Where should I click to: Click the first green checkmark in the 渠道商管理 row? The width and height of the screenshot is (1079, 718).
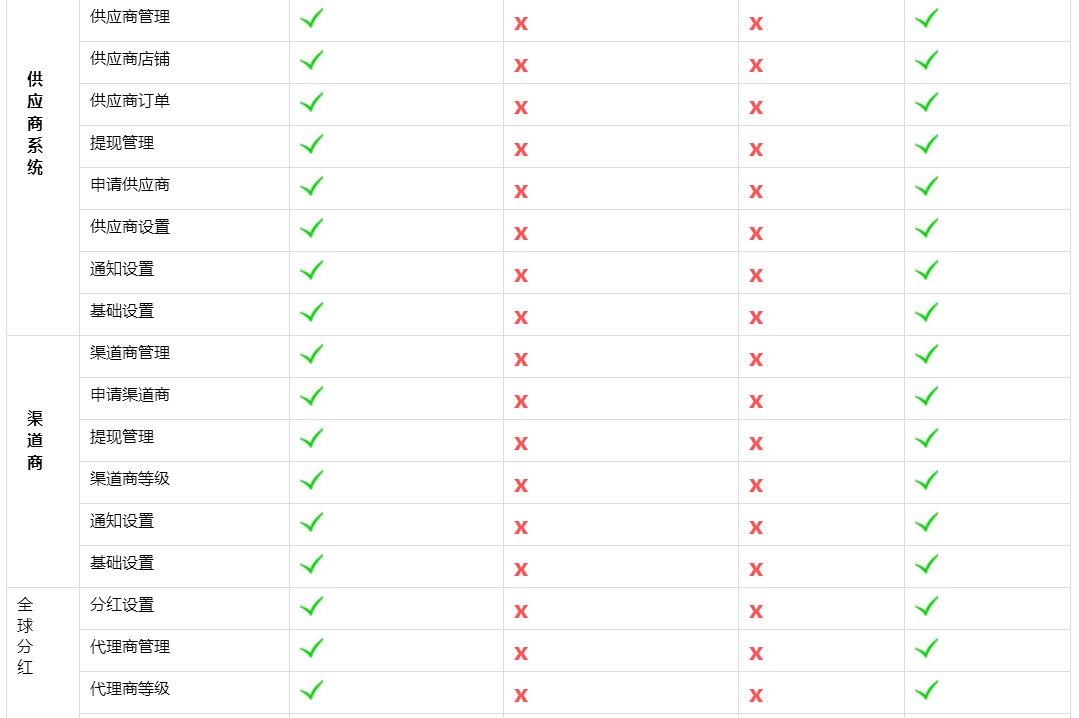(x=312, y=354)
